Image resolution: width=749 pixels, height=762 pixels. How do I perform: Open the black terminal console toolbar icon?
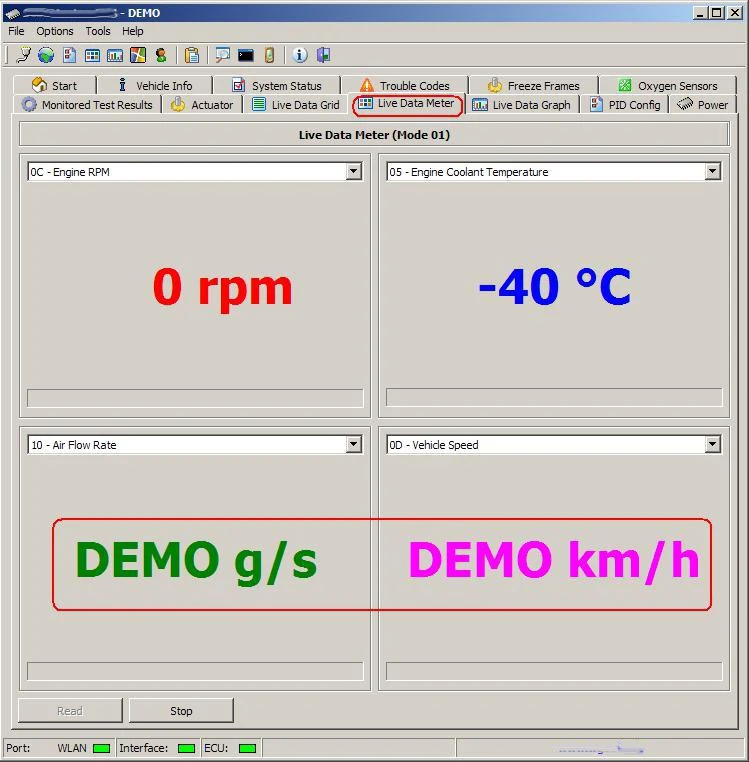246,55
